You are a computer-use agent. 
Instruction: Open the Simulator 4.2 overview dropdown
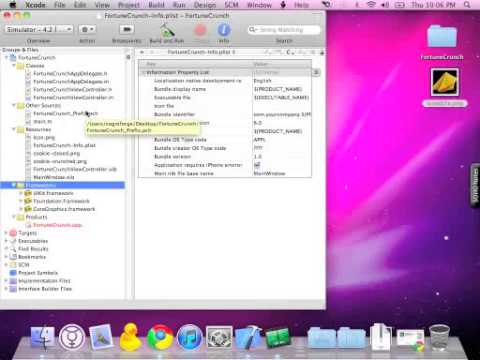[39, 29]
